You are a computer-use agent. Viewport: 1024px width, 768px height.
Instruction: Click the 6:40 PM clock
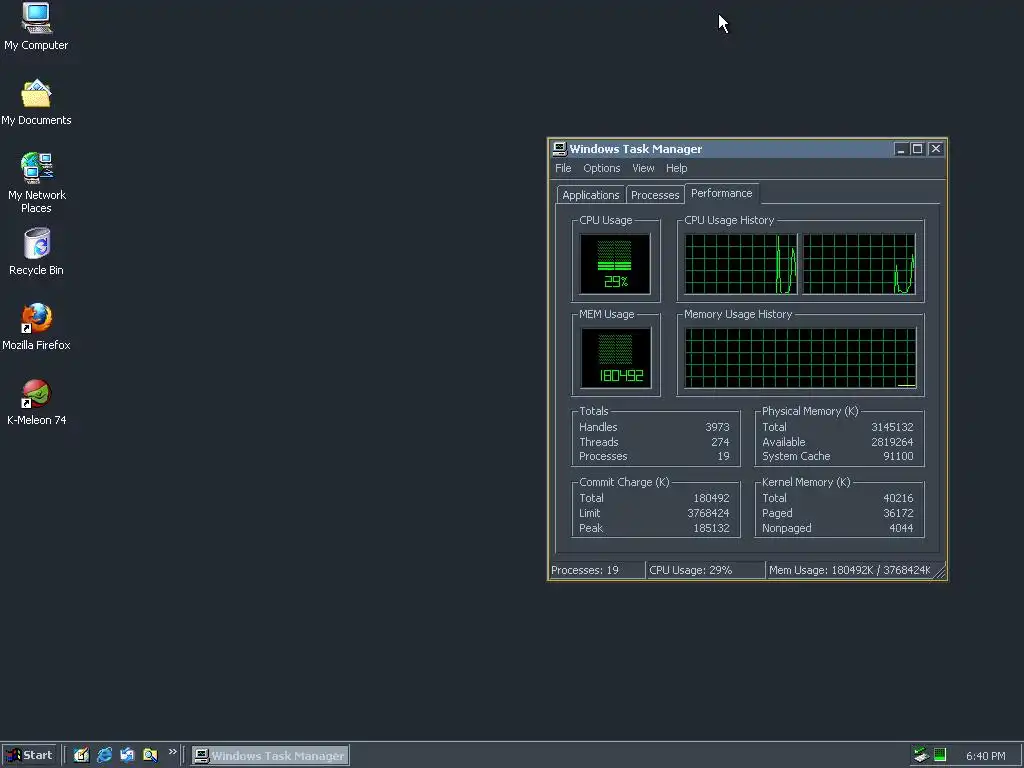pyautogui.click(x=985, y=756)
